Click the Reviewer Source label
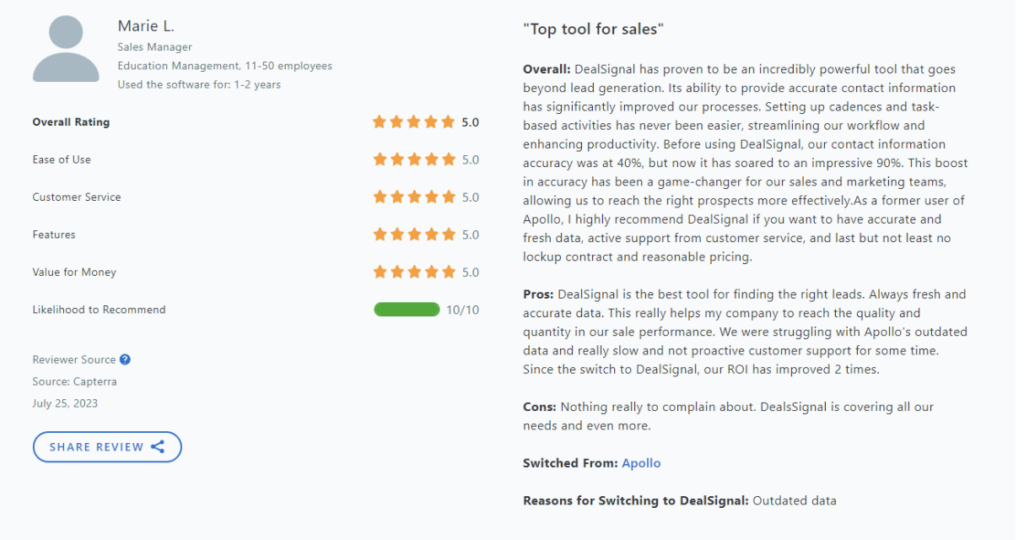This screenshot has height=540, width=1024. pyautogui.click(x=74, y=360)
